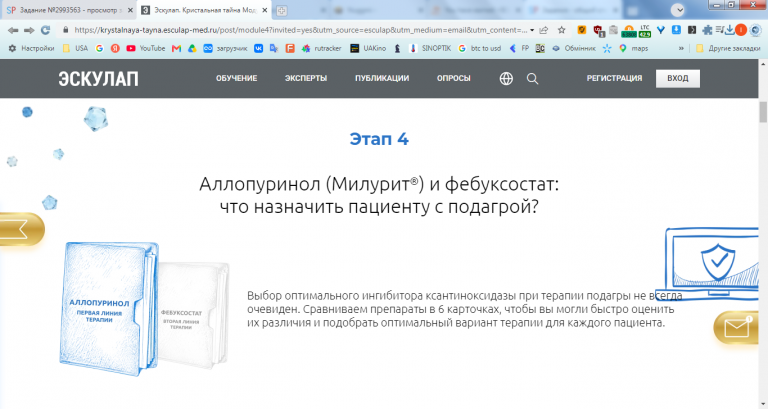Image resolution: width=768 pixels, height=409 pixels.
Task: Close the Эскулап Кристальная тайна tab
Action: click(x=264, y=10)
